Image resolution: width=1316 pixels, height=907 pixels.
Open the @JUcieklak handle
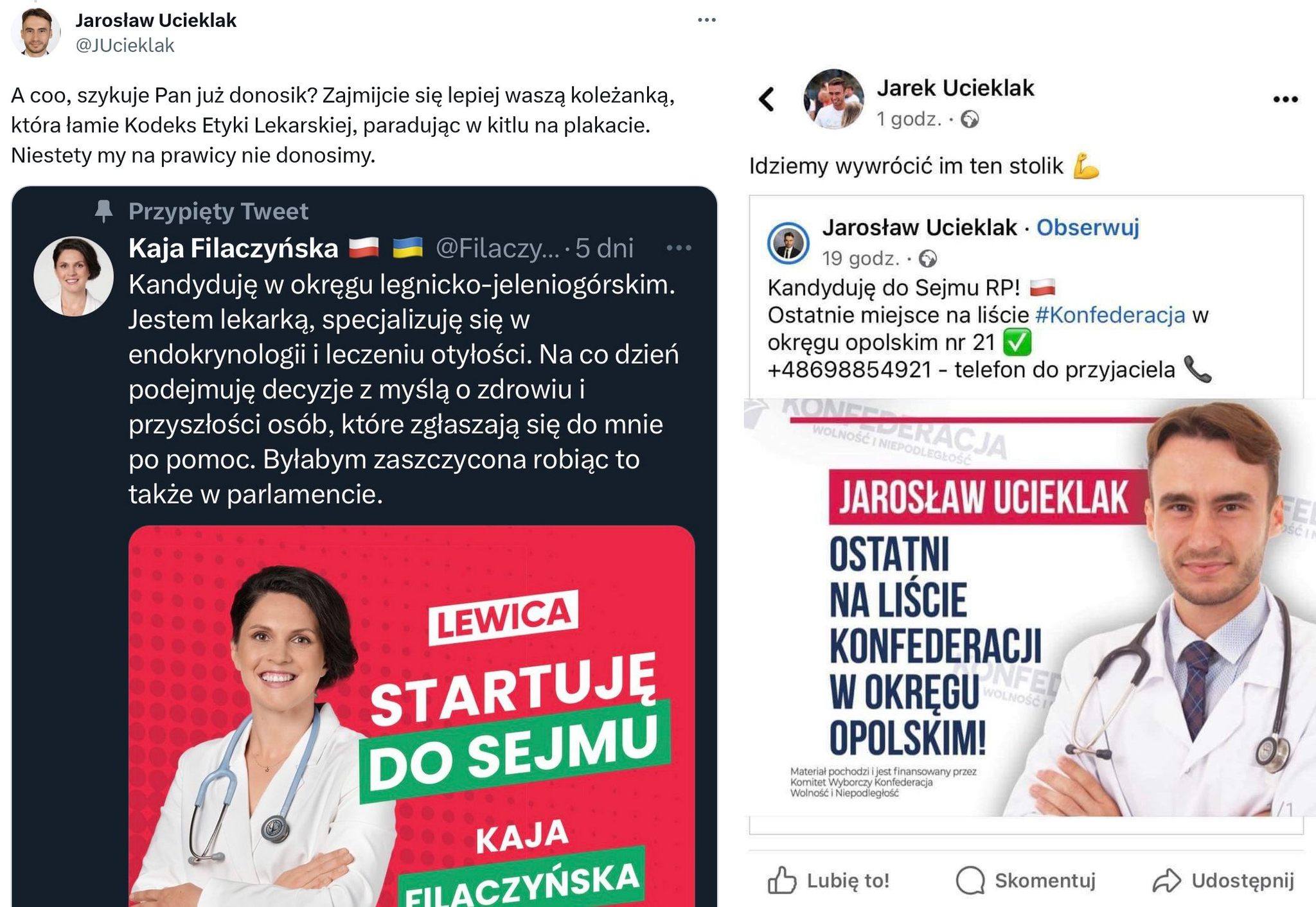pyautogui.click(x=125, y=46)
